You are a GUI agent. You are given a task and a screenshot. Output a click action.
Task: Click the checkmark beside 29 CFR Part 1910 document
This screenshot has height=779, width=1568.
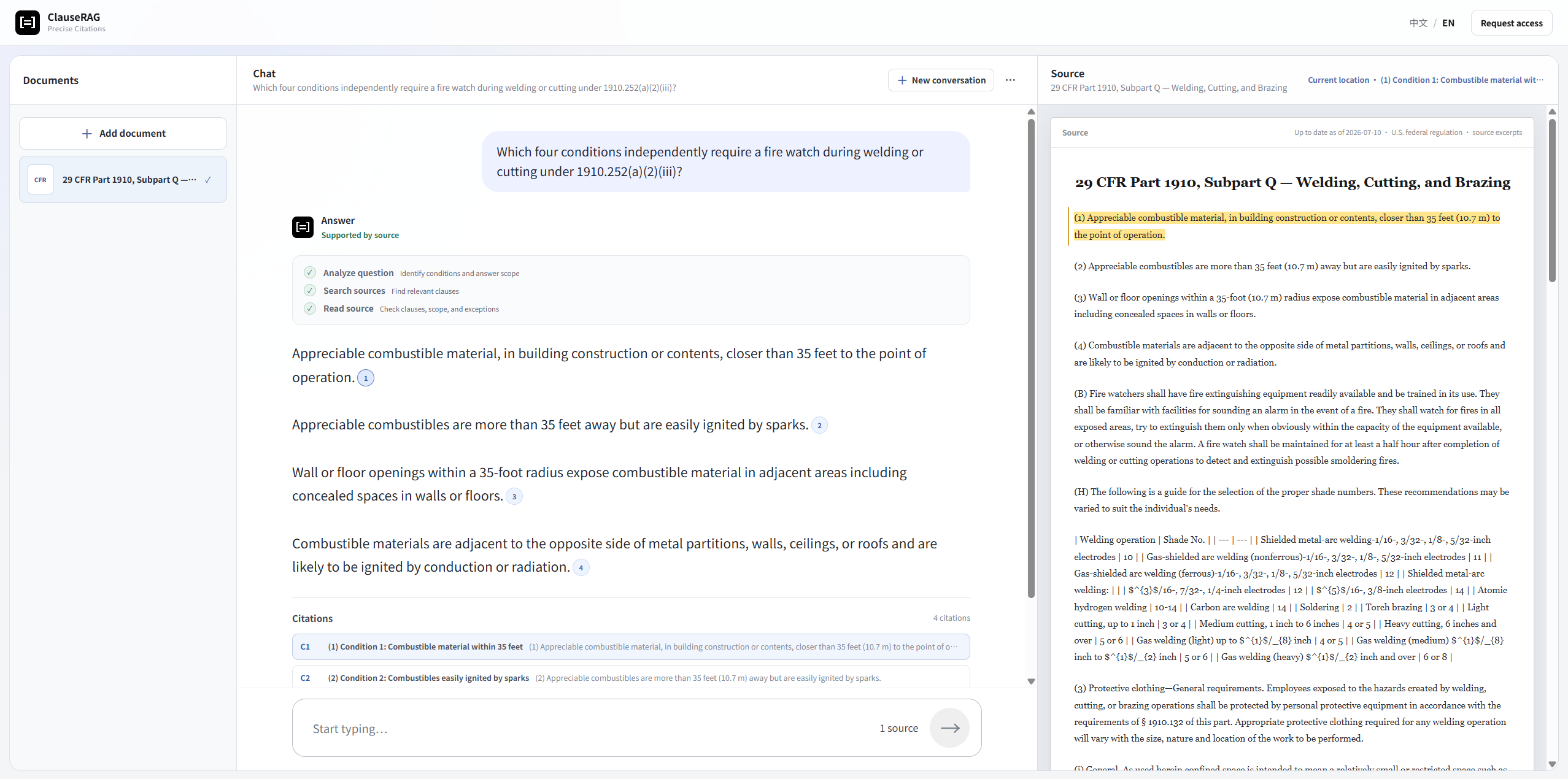(208, 180)
